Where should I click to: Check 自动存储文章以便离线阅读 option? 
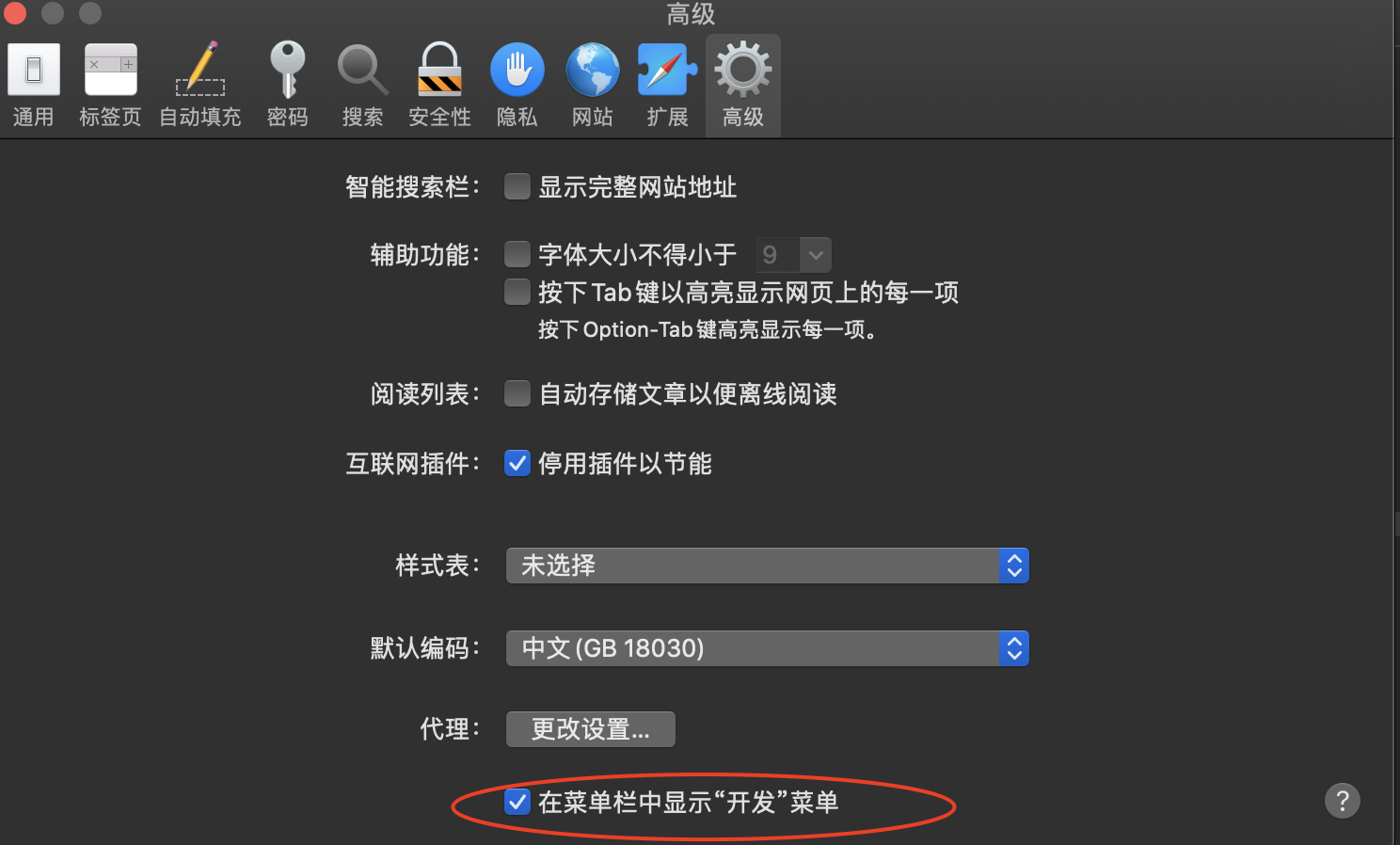517,393
